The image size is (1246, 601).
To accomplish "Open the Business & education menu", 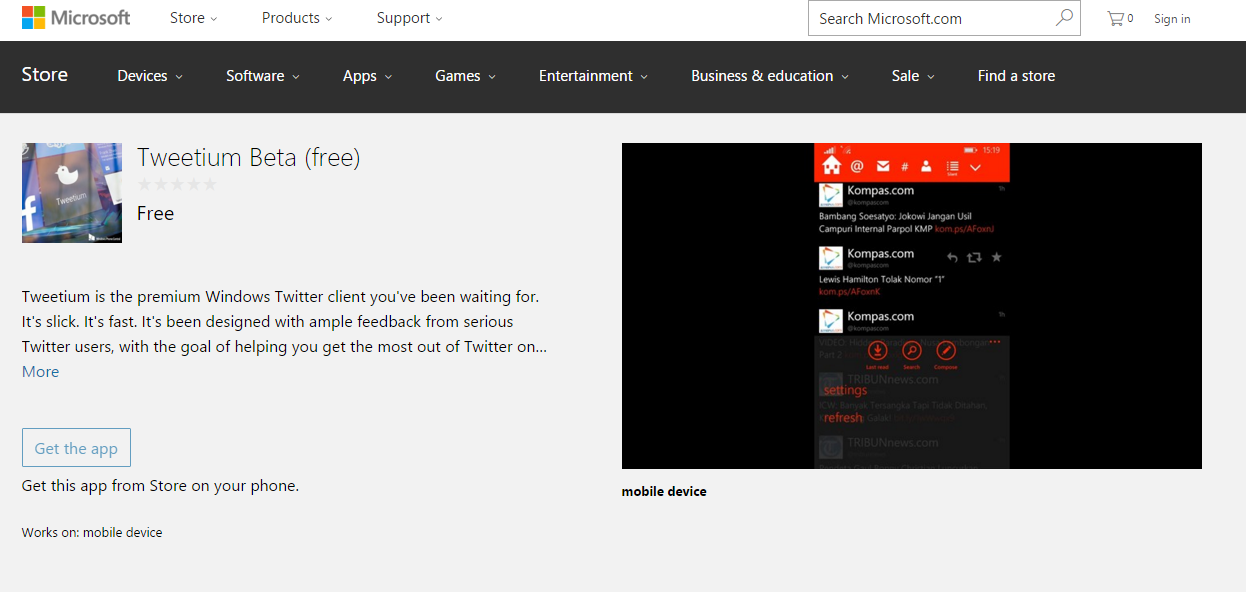I will (770, 76).
